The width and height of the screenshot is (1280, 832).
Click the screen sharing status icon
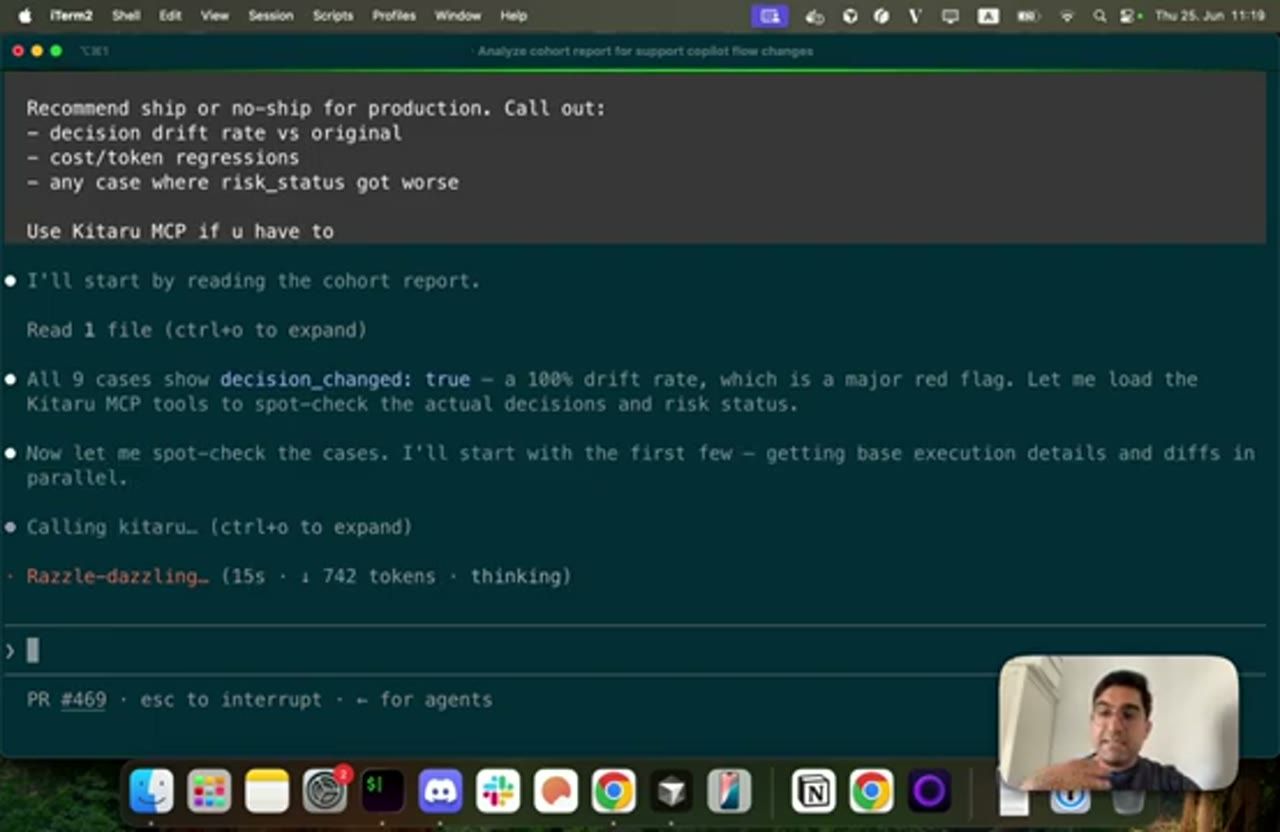click(x=769, y=16)
